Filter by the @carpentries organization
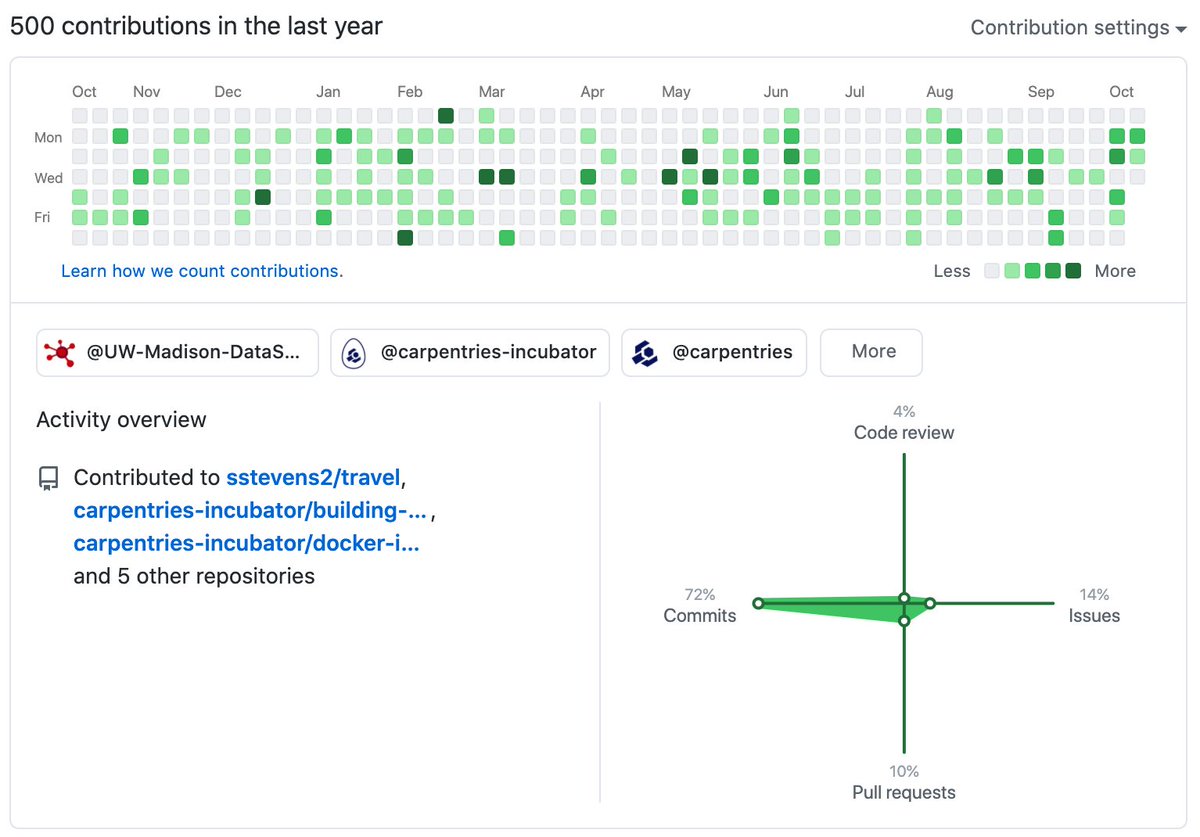 (714, 352)
